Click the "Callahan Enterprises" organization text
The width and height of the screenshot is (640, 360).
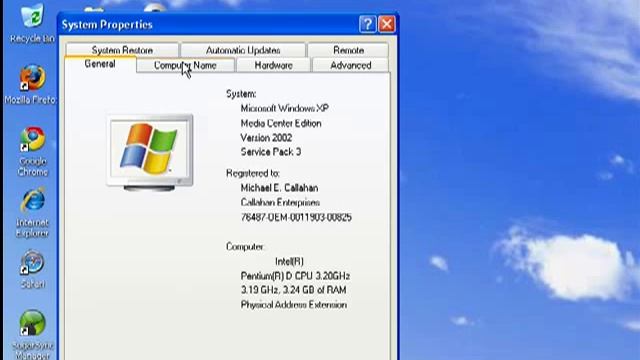[280, 202]
